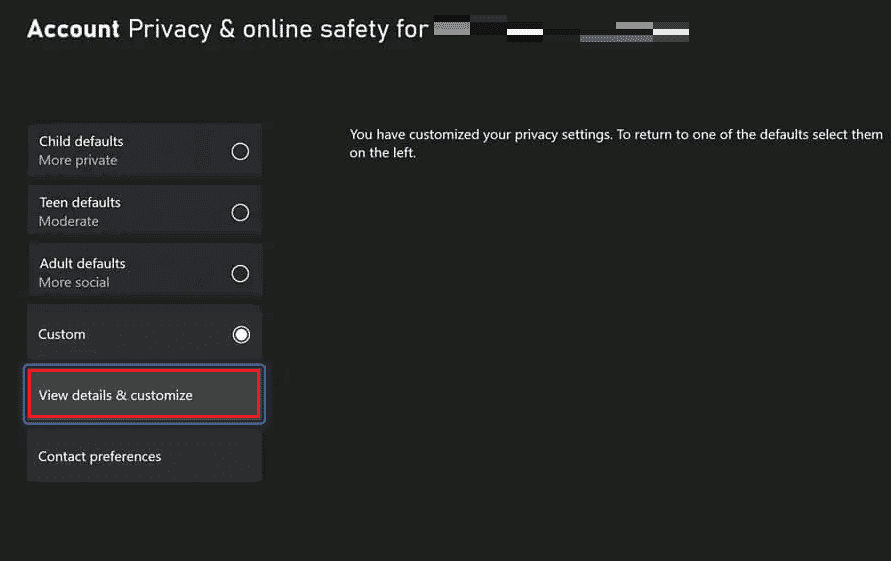Image resolution: width=891 pixels, height=561 pixels.
Task: Click the "Custom" option label
Action: [62, 334]
